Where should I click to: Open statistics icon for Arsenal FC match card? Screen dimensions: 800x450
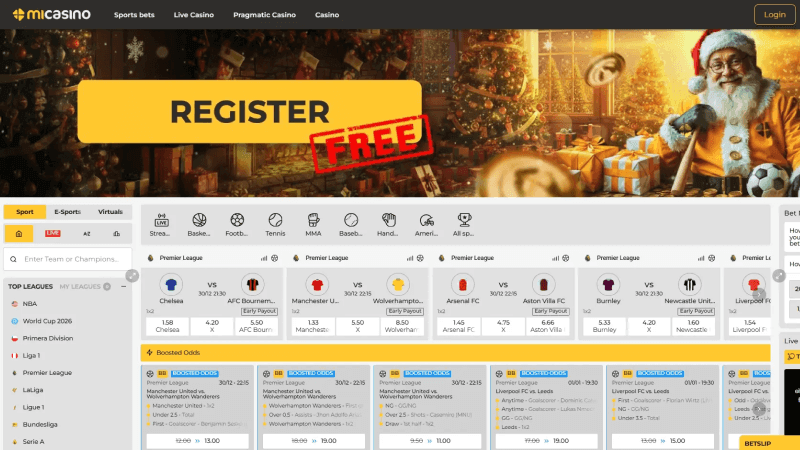coord(555,258)
